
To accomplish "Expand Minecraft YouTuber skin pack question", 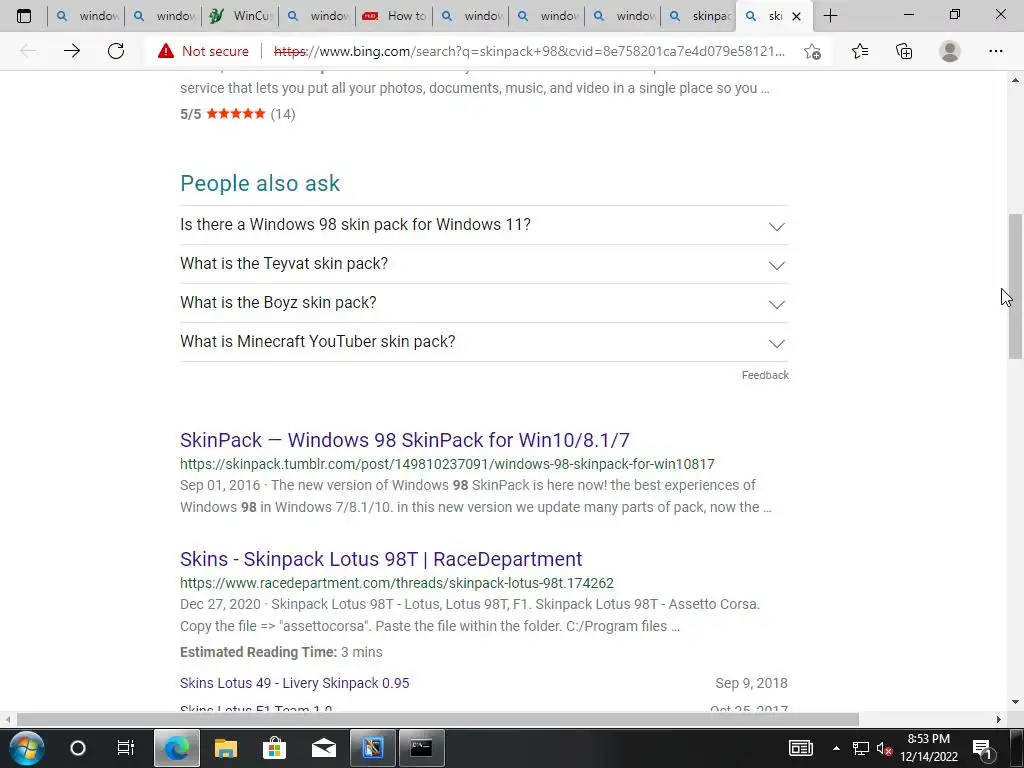I will 484,342.
